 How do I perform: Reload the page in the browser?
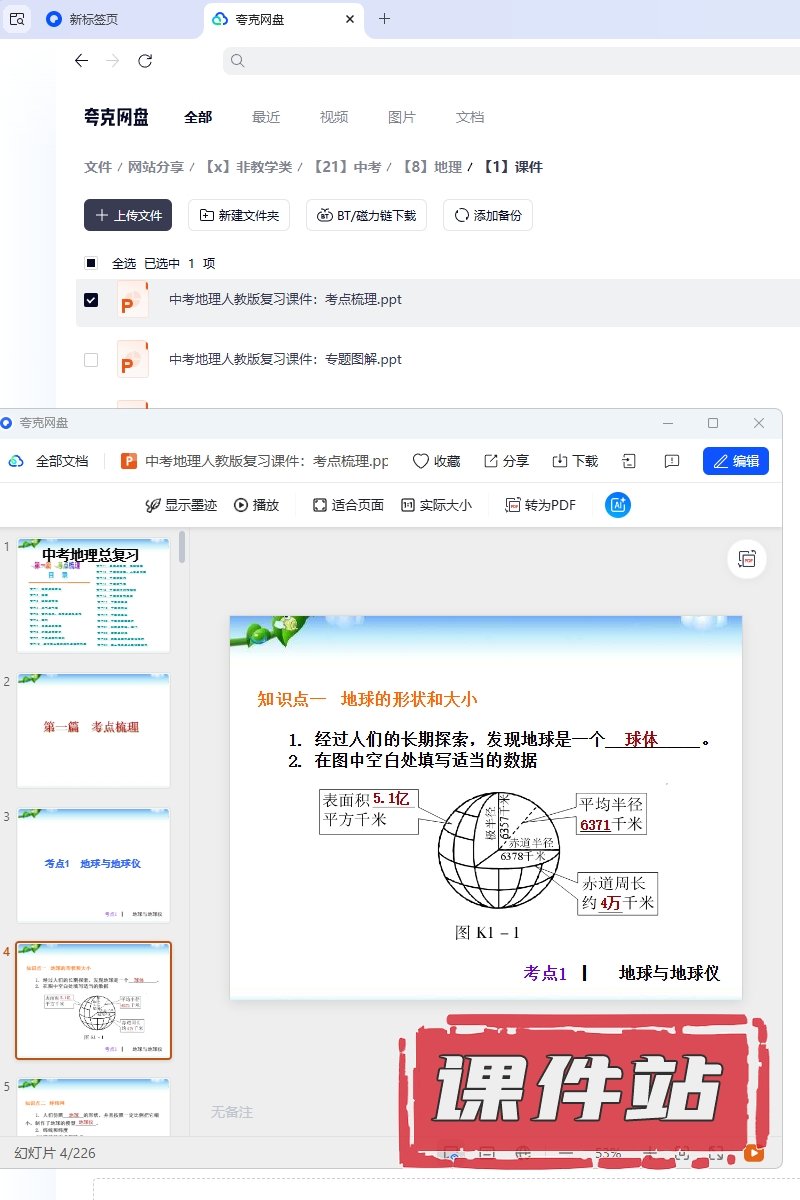tap(145, 61)
